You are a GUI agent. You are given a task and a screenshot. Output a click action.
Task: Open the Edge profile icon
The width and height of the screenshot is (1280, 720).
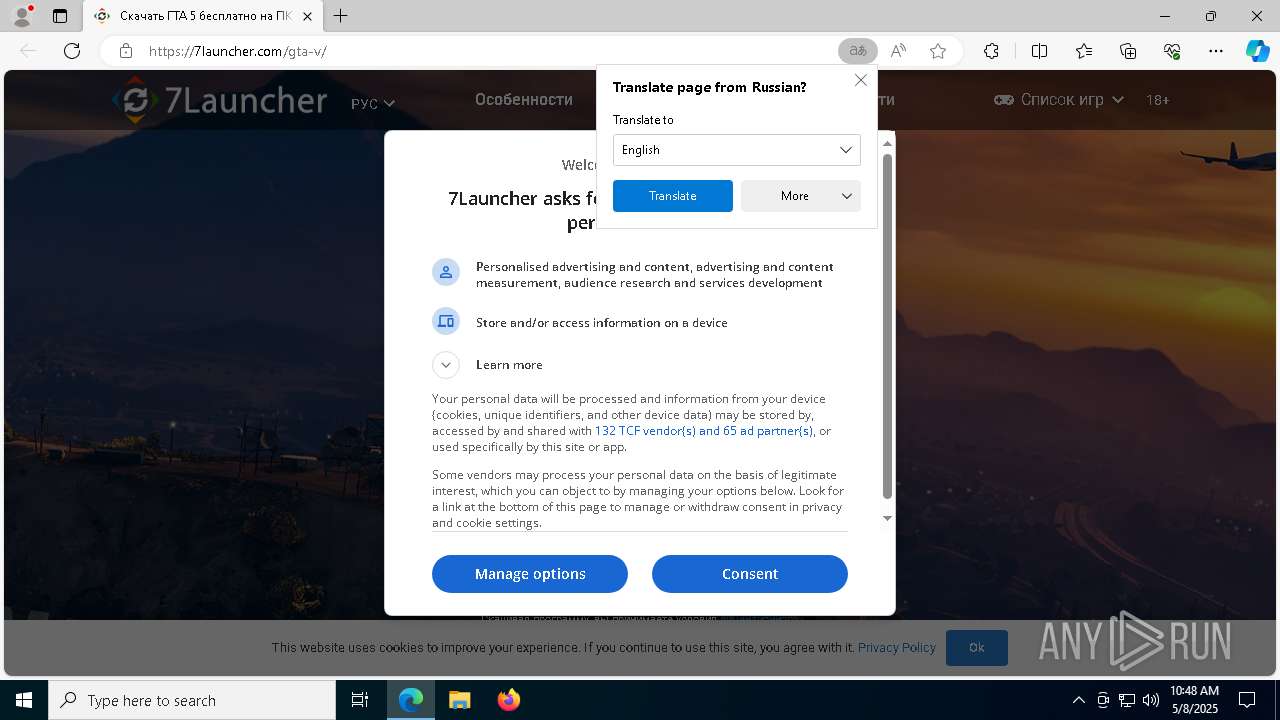coord(21,16)
